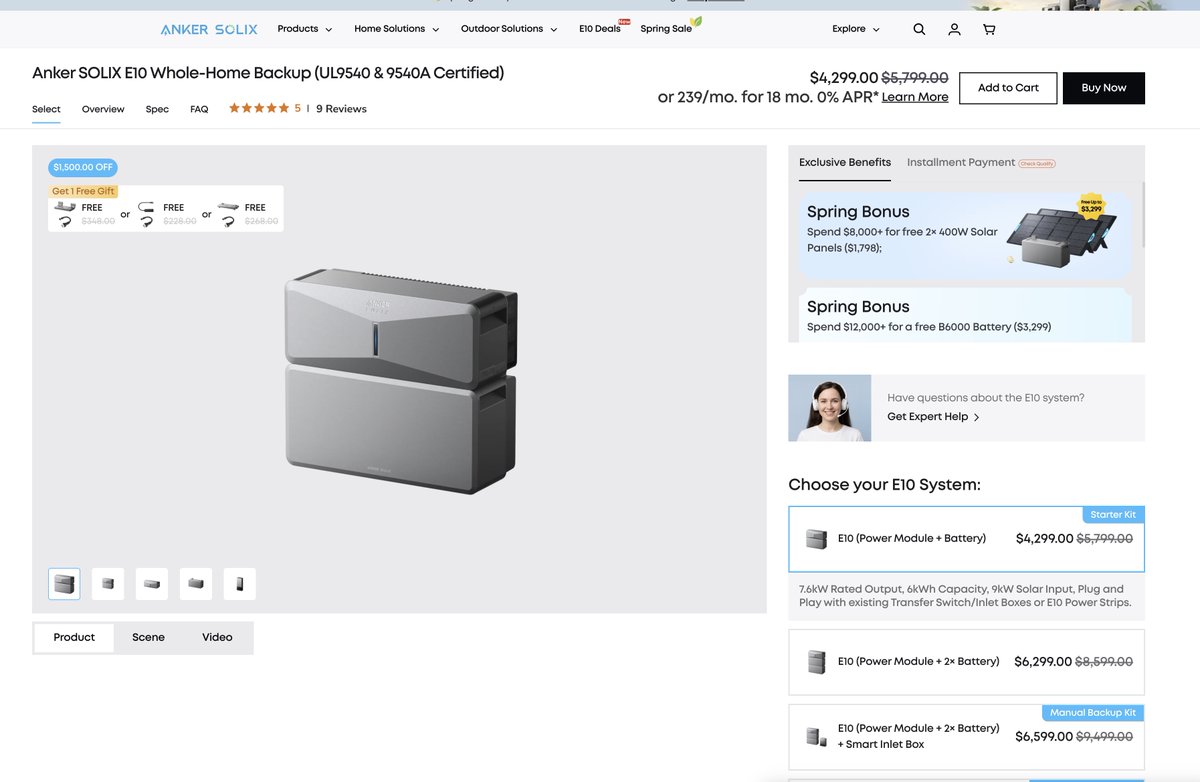This screenshot has width=1200, height=782.
Task: Expand the Products menu
Action: 305,29
